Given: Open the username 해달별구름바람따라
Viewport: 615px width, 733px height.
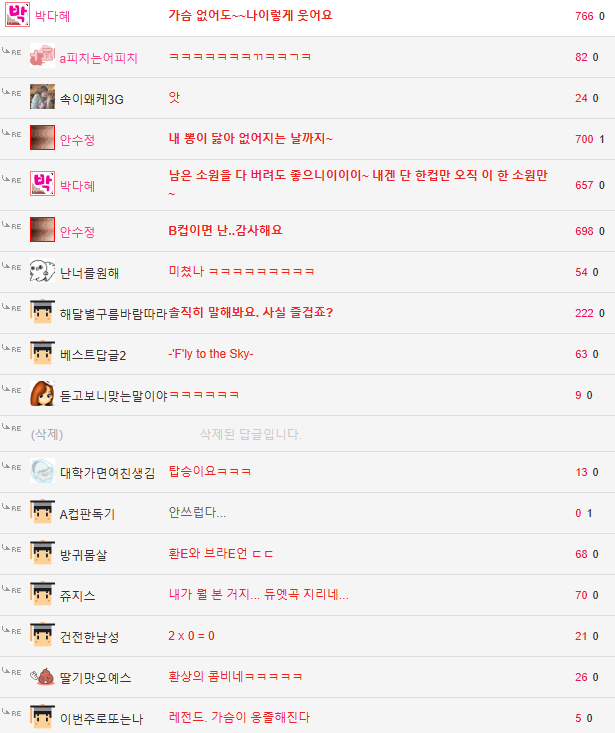Looking at the screenshot, I should point(113,314).
